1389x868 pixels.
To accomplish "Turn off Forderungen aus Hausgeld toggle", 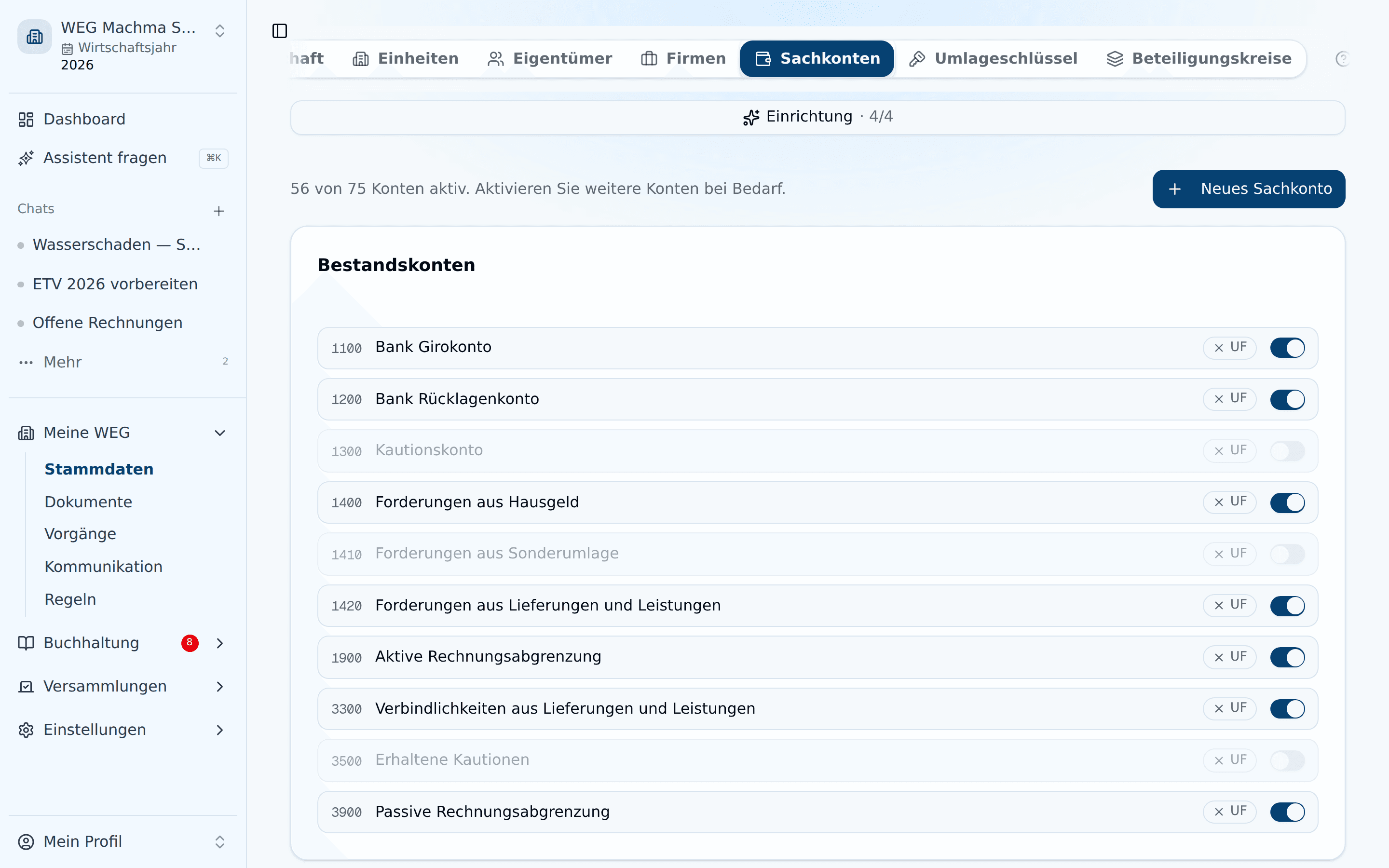I will [1287, 502].
